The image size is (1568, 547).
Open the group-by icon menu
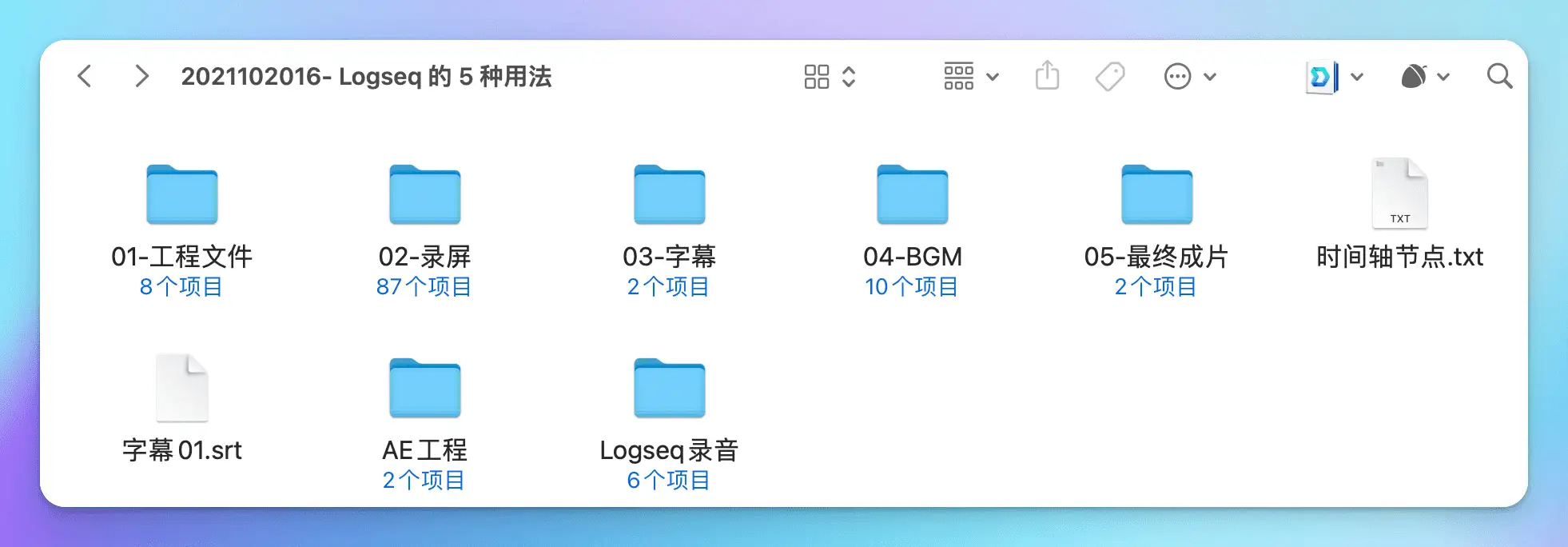[958, 77]
